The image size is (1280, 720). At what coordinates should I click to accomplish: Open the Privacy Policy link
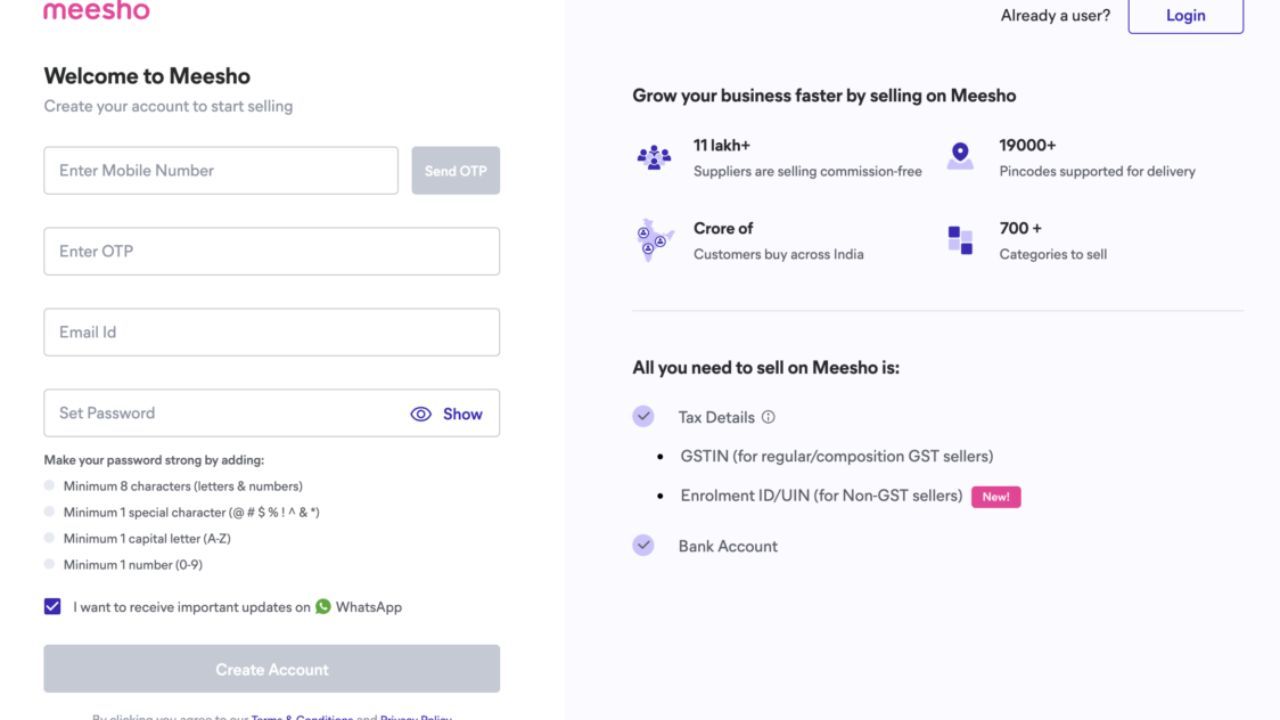417,718
